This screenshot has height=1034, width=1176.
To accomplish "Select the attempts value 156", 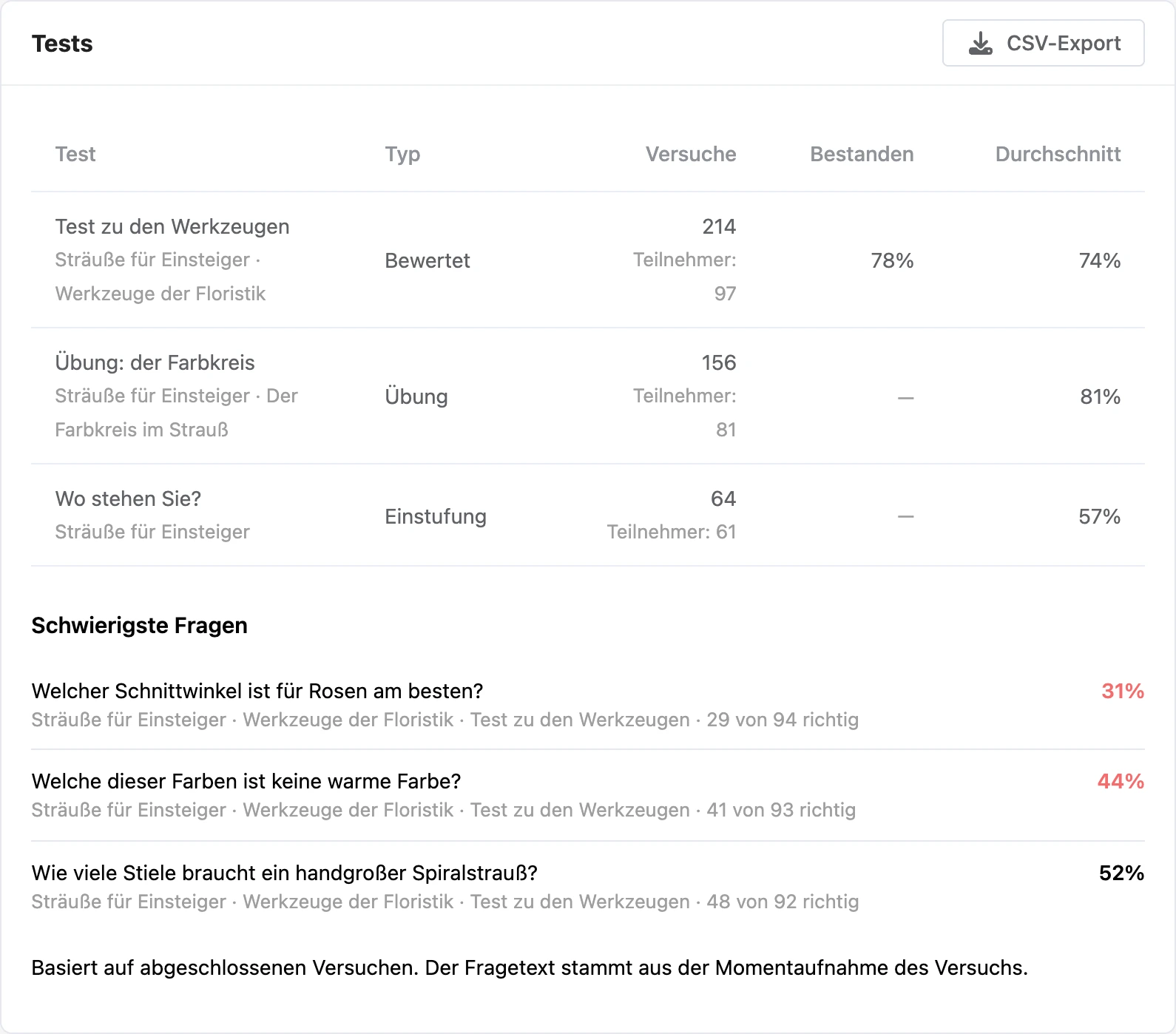I will 719,362.
